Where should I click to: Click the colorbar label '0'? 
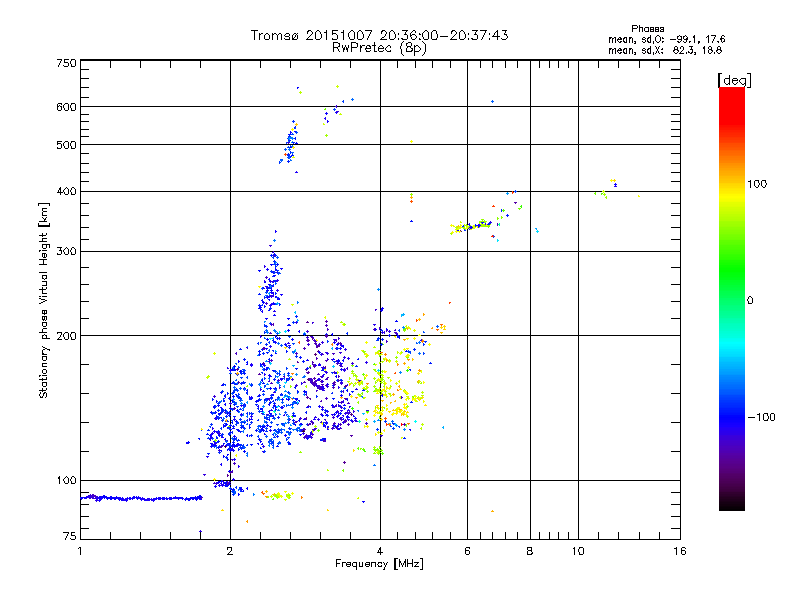pos(749,301)
